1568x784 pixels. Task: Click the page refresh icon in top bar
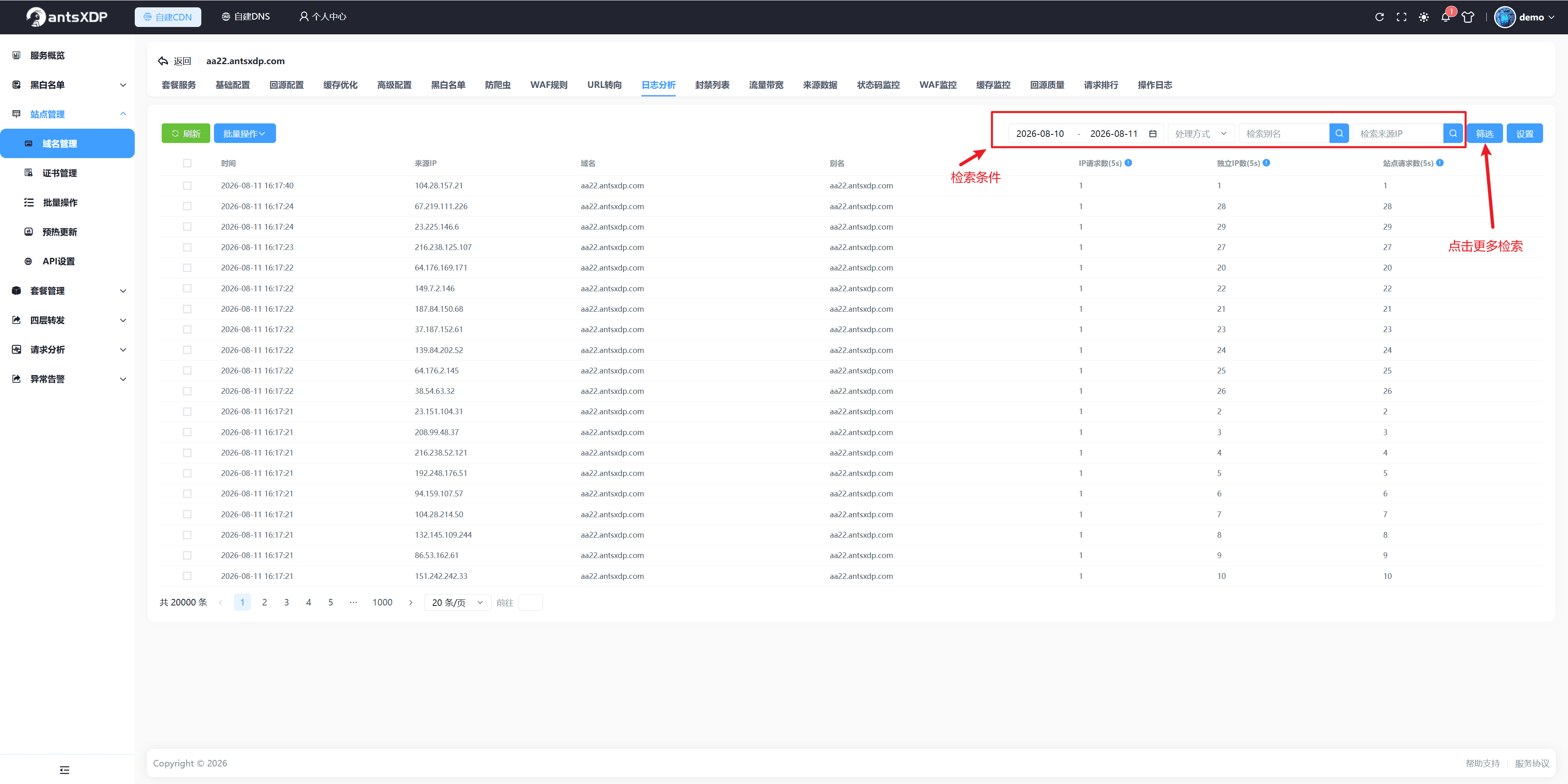tap(1379, 17)
